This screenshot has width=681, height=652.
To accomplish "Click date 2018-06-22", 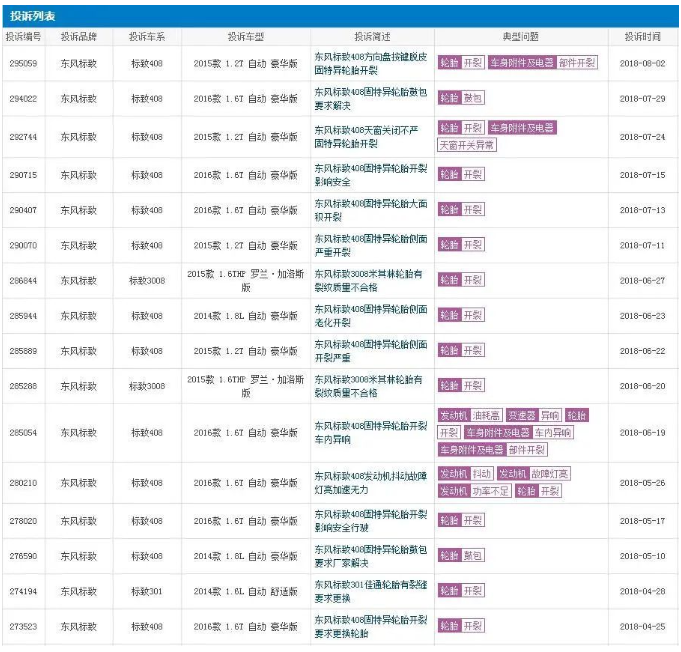I will point(643,351).
